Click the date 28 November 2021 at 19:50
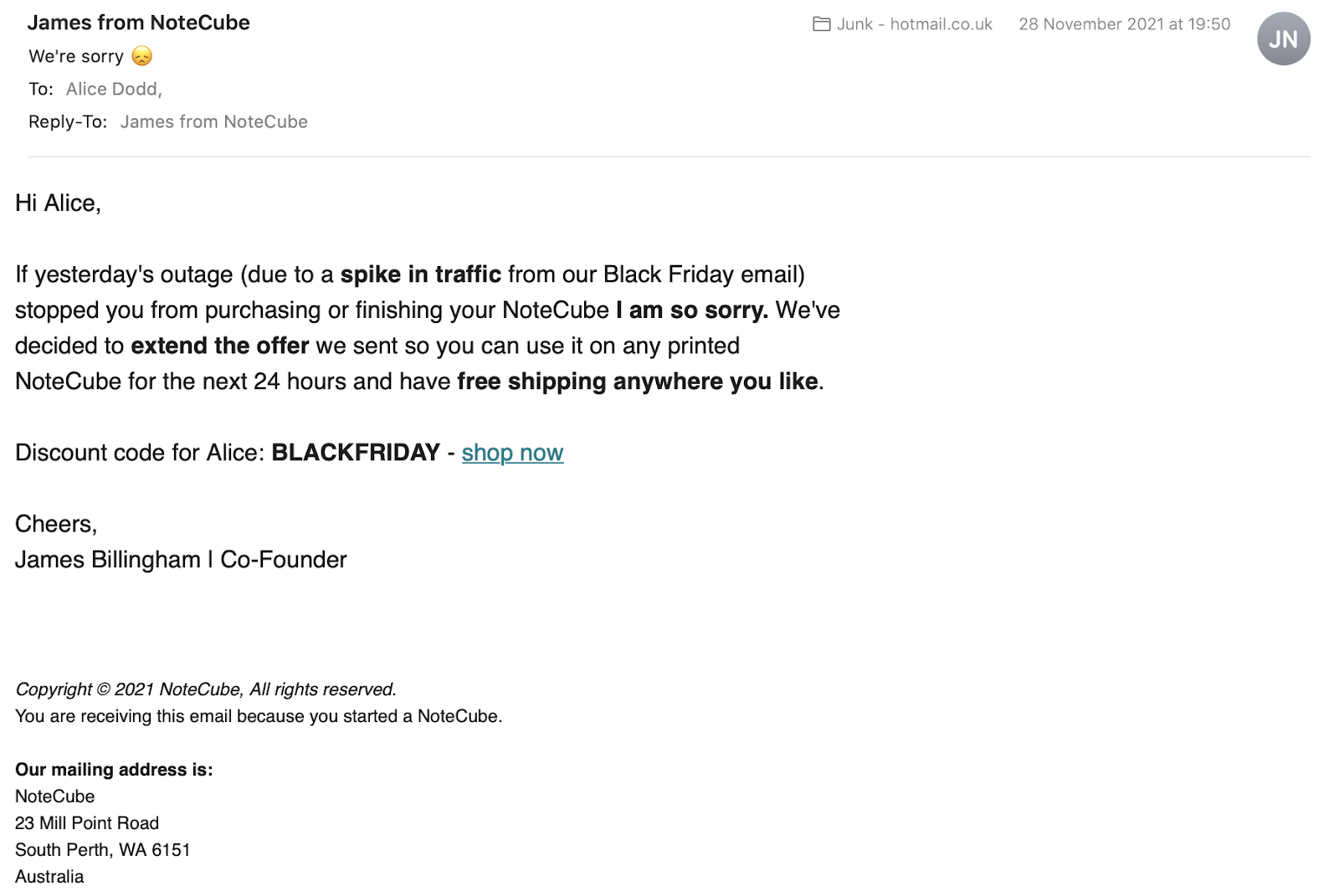Image resolution: width=1339 pixels, height=896 pixels. point(1124,24)
